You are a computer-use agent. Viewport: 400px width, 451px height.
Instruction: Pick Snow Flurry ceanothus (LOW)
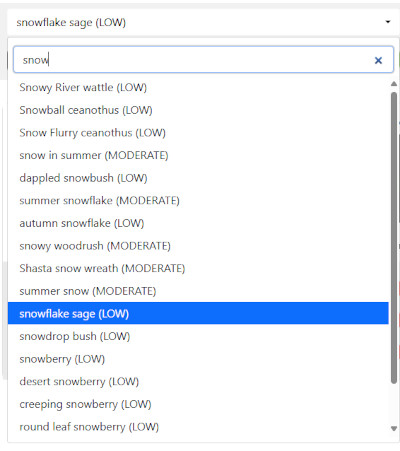[x=198, y=133]
